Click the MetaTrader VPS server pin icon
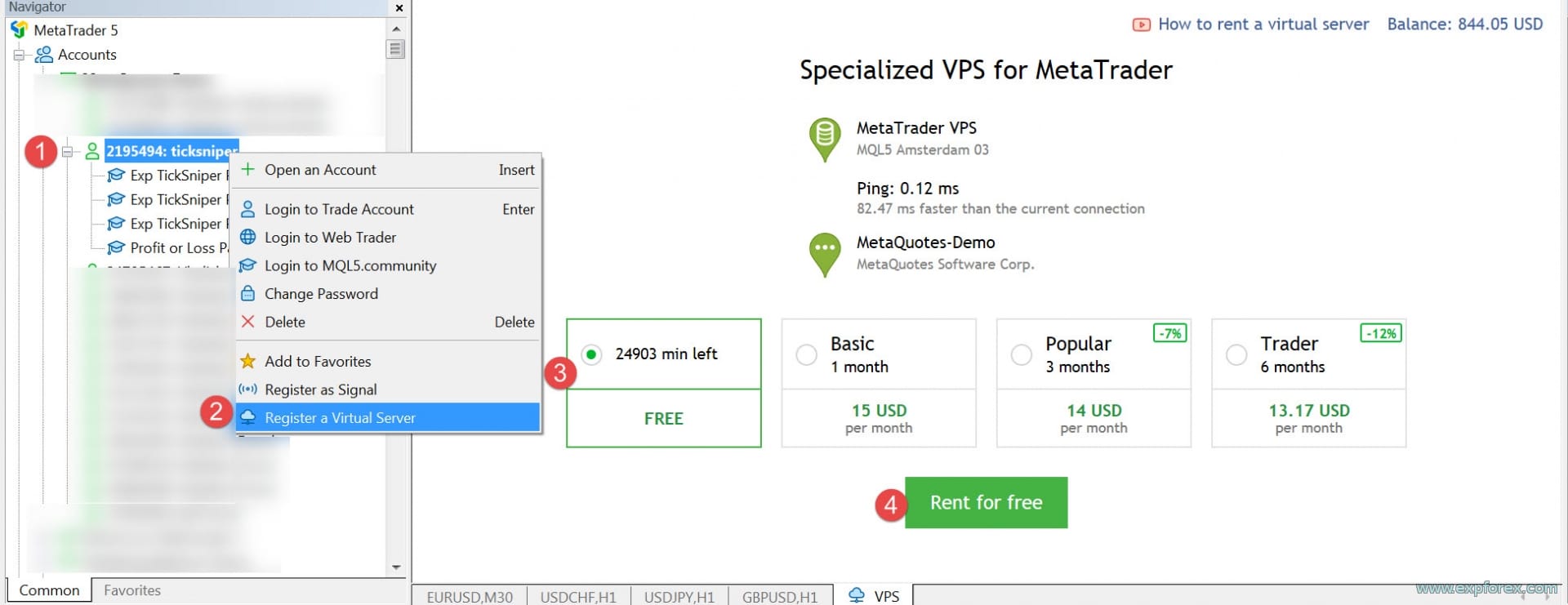The height and width of the screenshot is (605, 1568). (825, 140)
